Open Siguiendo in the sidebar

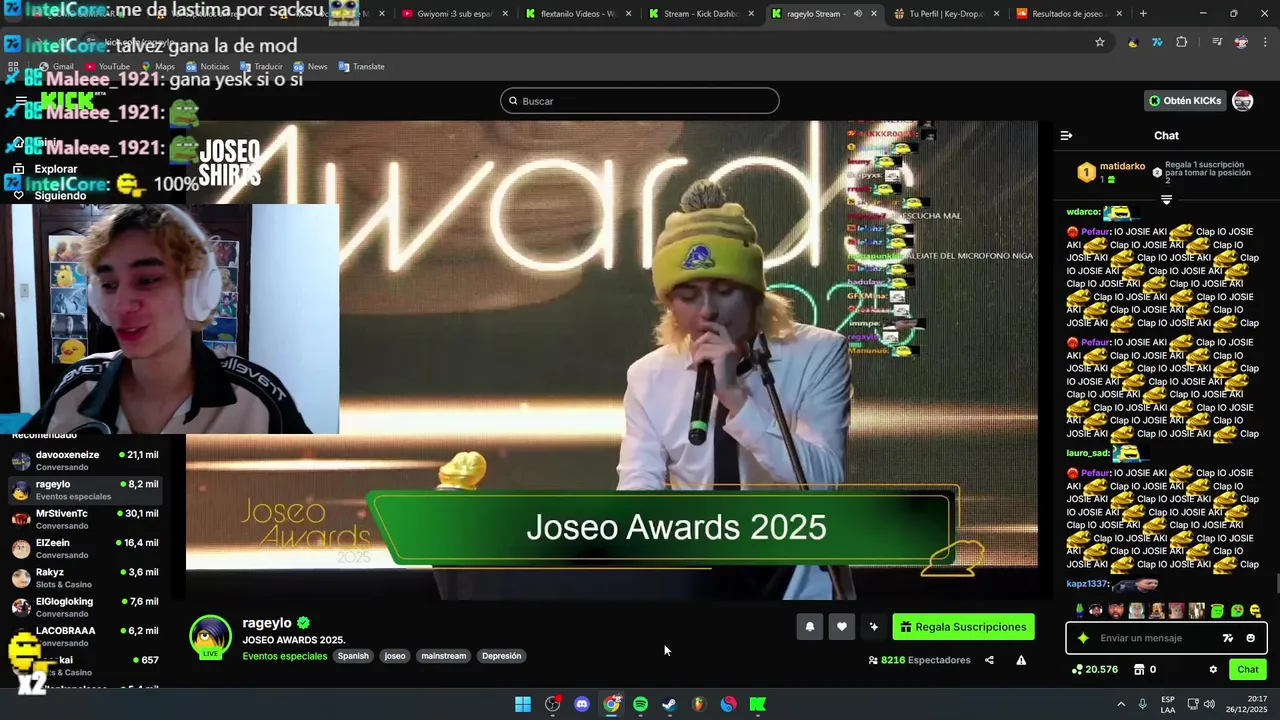point(59,195)
